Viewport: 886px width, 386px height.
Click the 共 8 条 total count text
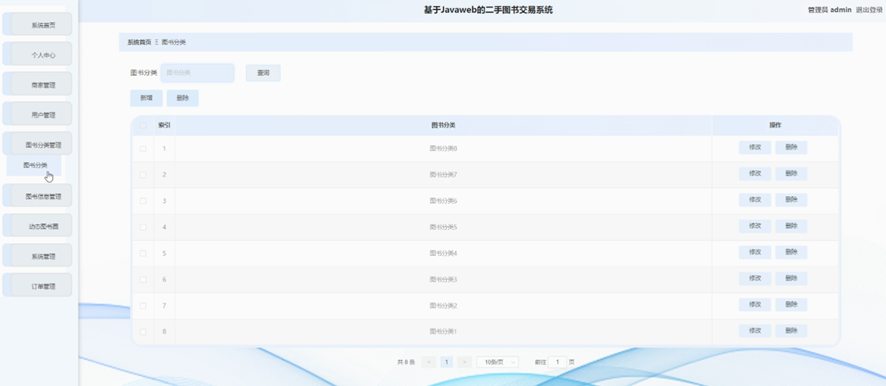tap(406, 362)
